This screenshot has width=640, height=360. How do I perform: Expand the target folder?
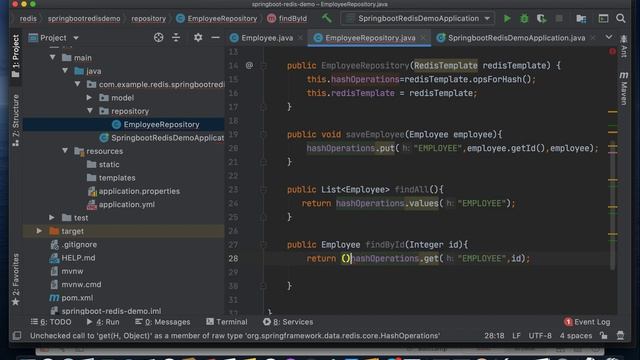click(39, 231)
